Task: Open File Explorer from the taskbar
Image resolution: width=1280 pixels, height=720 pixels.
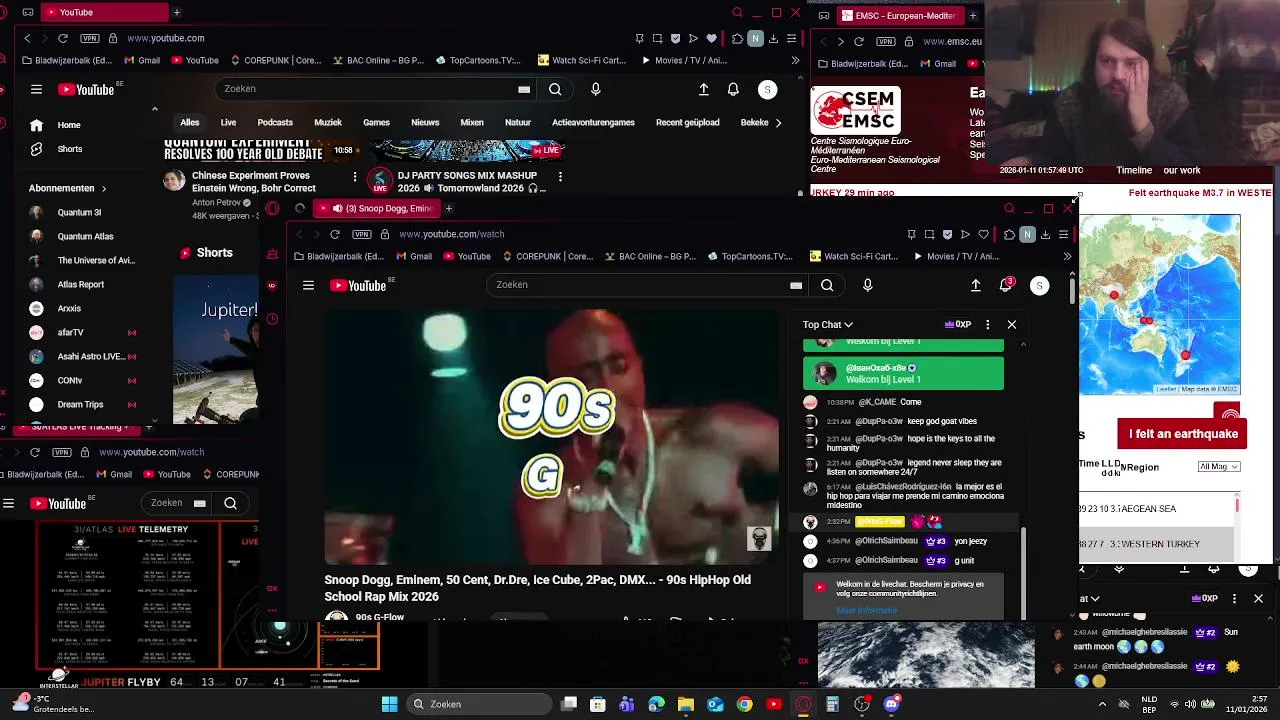Action: pyautogui.click(x=686, y=704)
